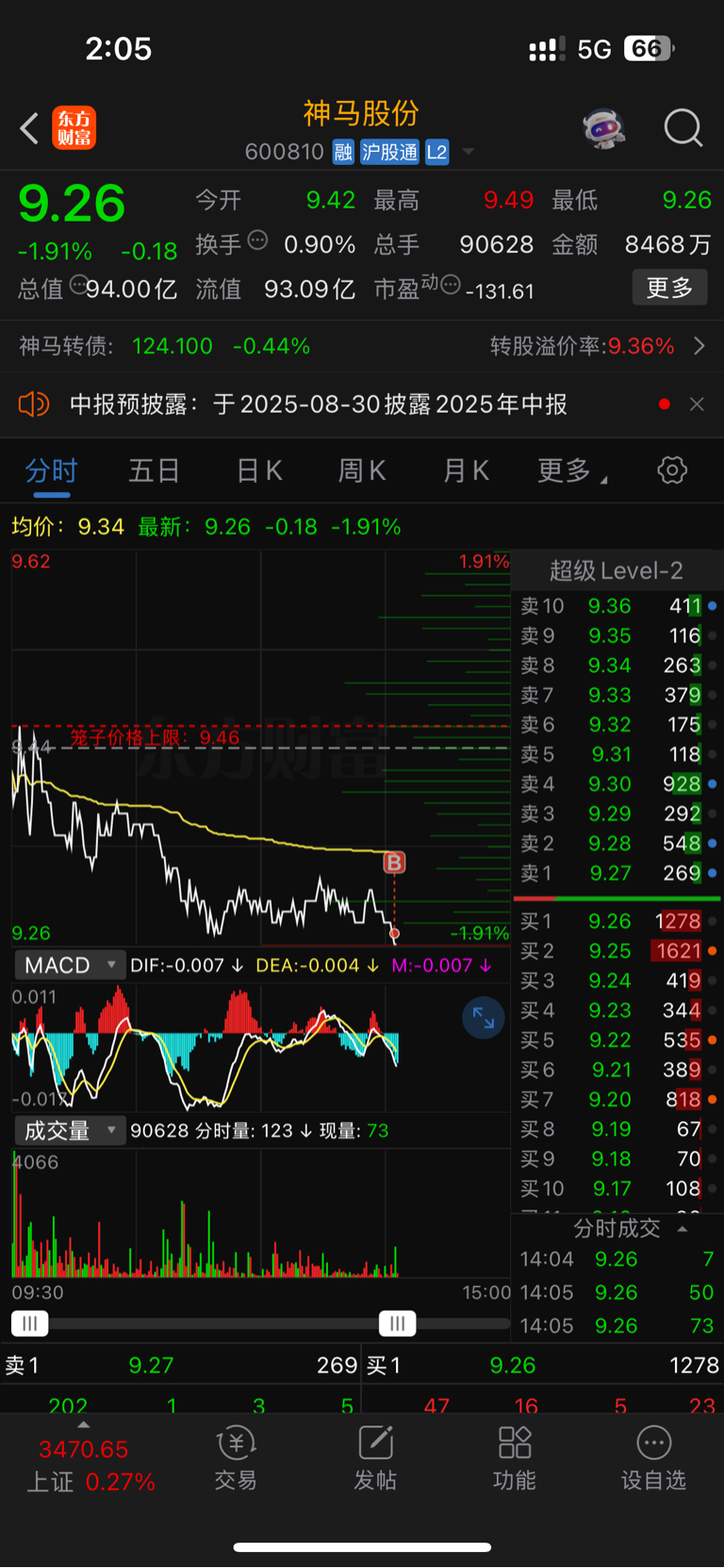Screen dimensions: 724x1568
Task: Open the robot assistant icon
Action: click(604, 128)
